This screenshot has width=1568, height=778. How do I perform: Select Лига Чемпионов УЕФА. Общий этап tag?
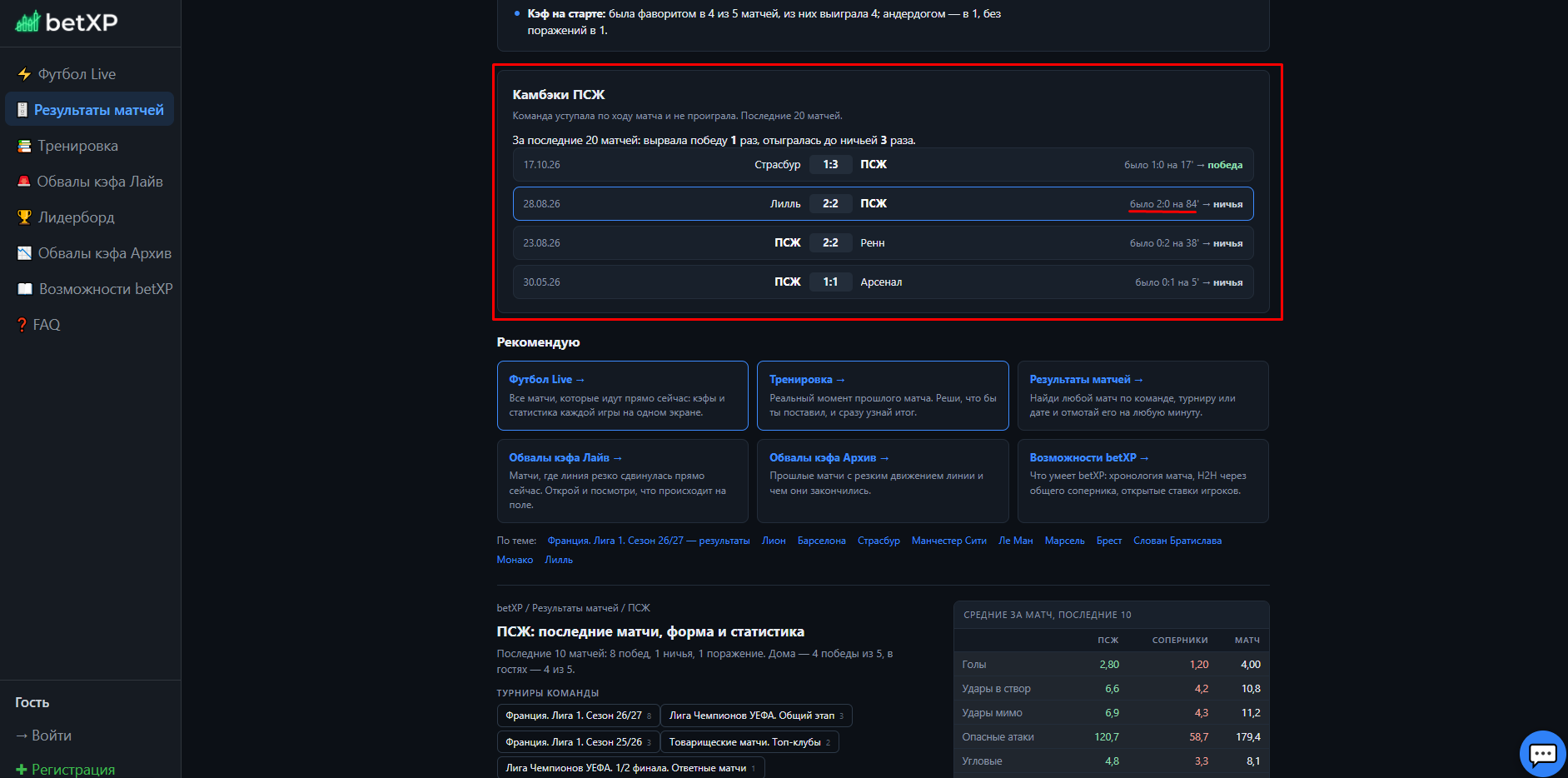coord(756,716)
